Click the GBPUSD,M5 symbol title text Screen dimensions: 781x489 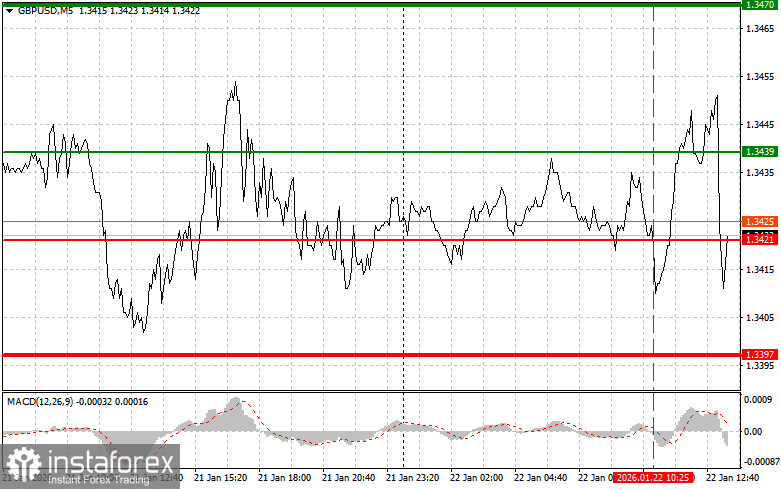click(x=45, y=10)
